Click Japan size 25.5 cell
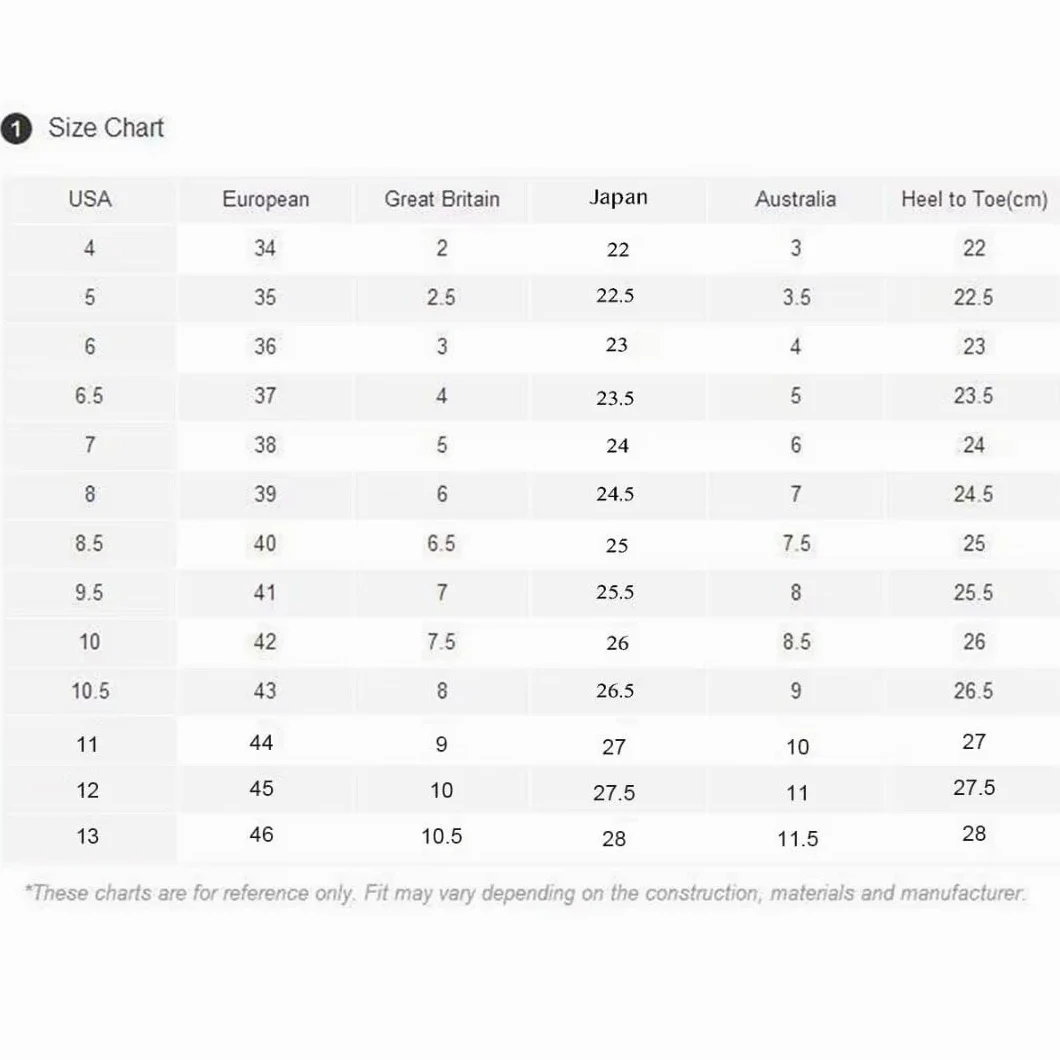The width and height of the screenshot is (1060, 1060). 616,592
